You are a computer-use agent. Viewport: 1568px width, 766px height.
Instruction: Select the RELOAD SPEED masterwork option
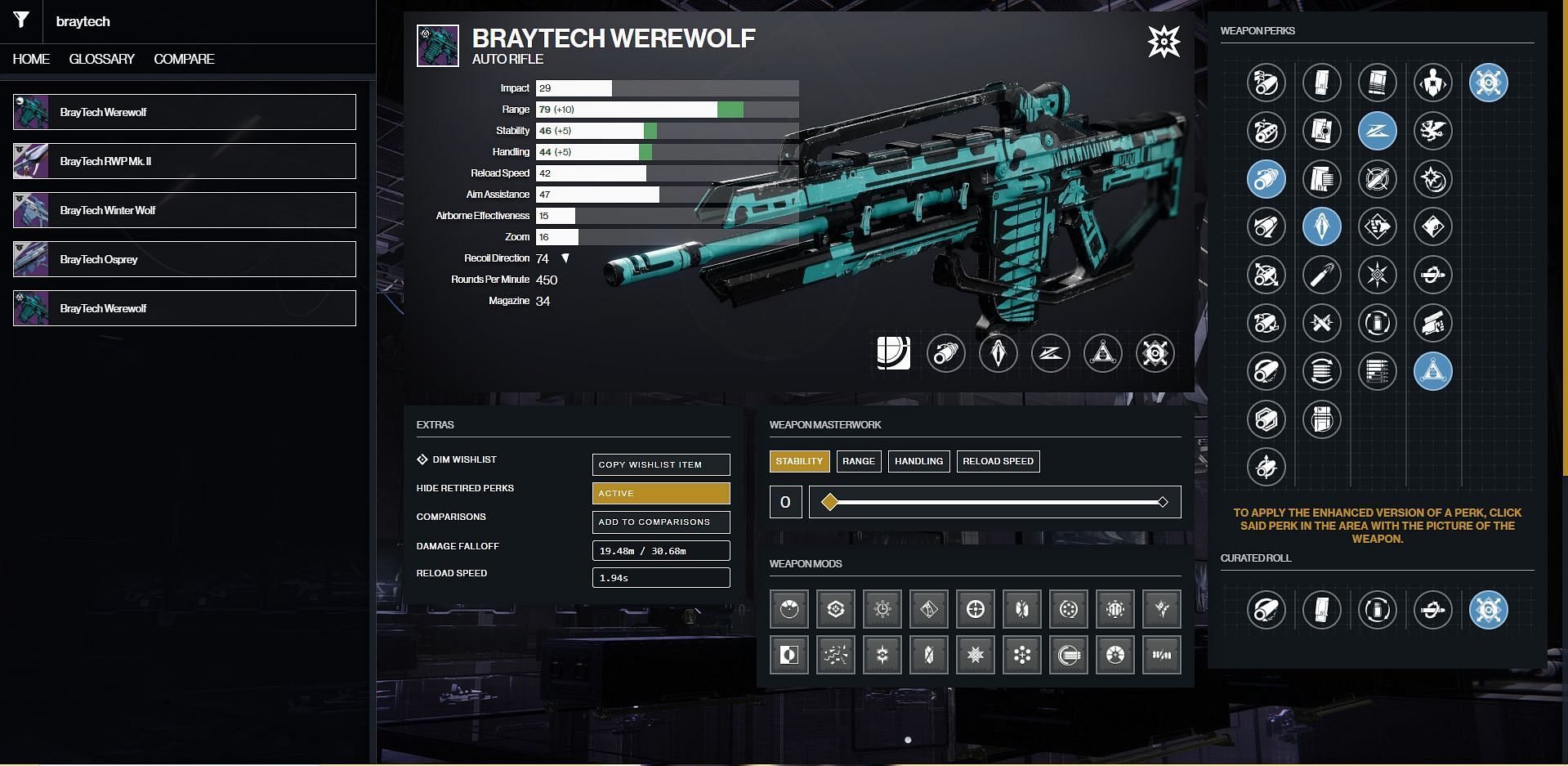coord(998,461)
